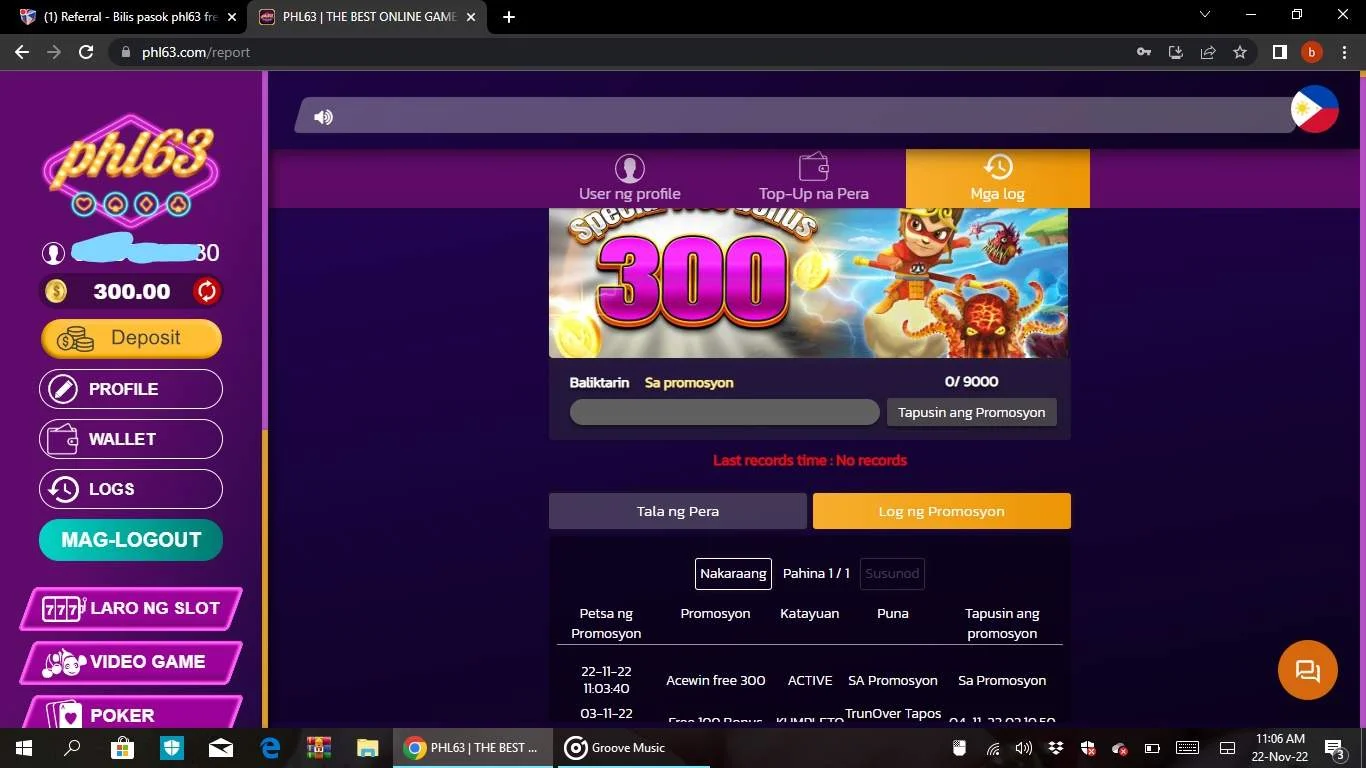Click the 300.00 balance amount
1366x768 pixels.
tap(132, 292)
